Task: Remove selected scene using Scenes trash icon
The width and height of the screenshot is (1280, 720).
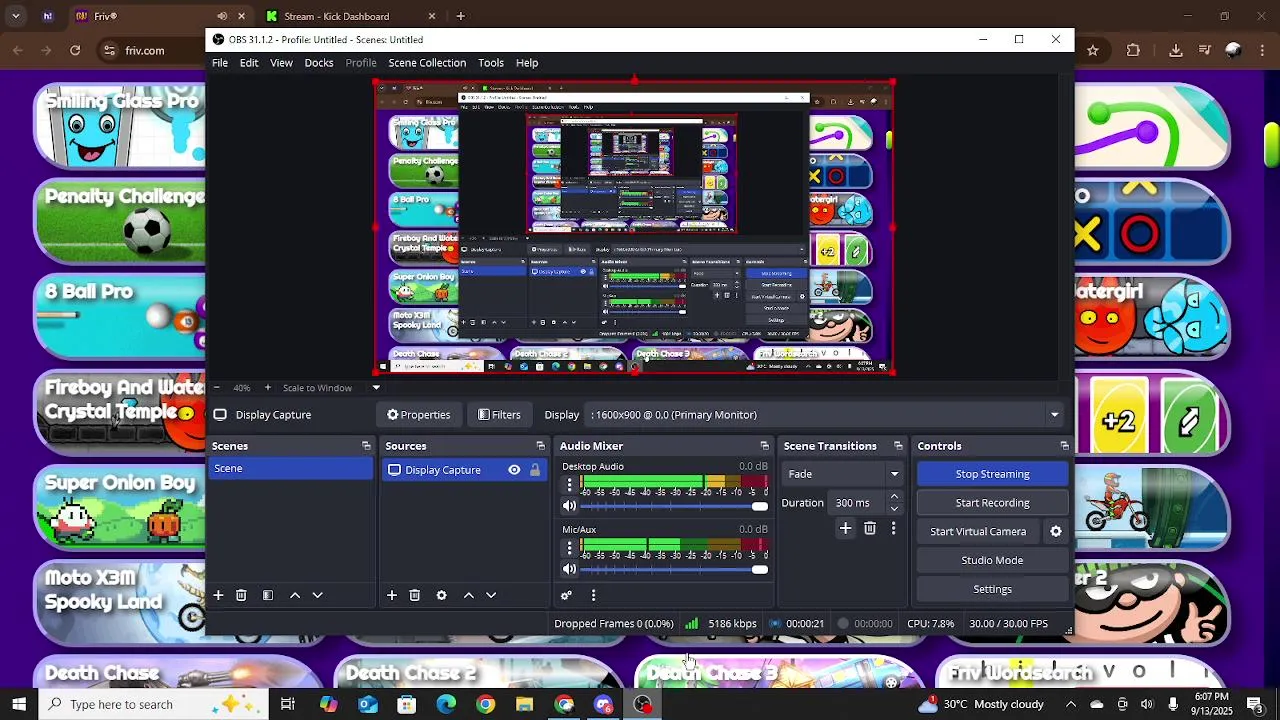Action: 241,595
